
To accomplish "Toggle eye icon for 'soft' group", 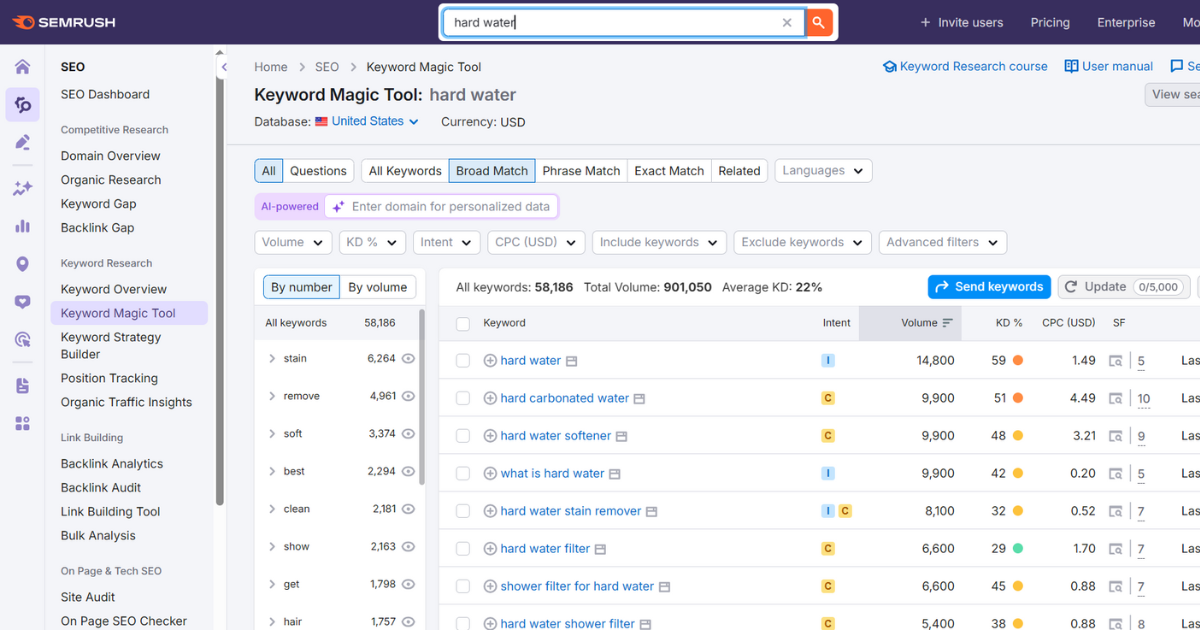I will 408,434.
